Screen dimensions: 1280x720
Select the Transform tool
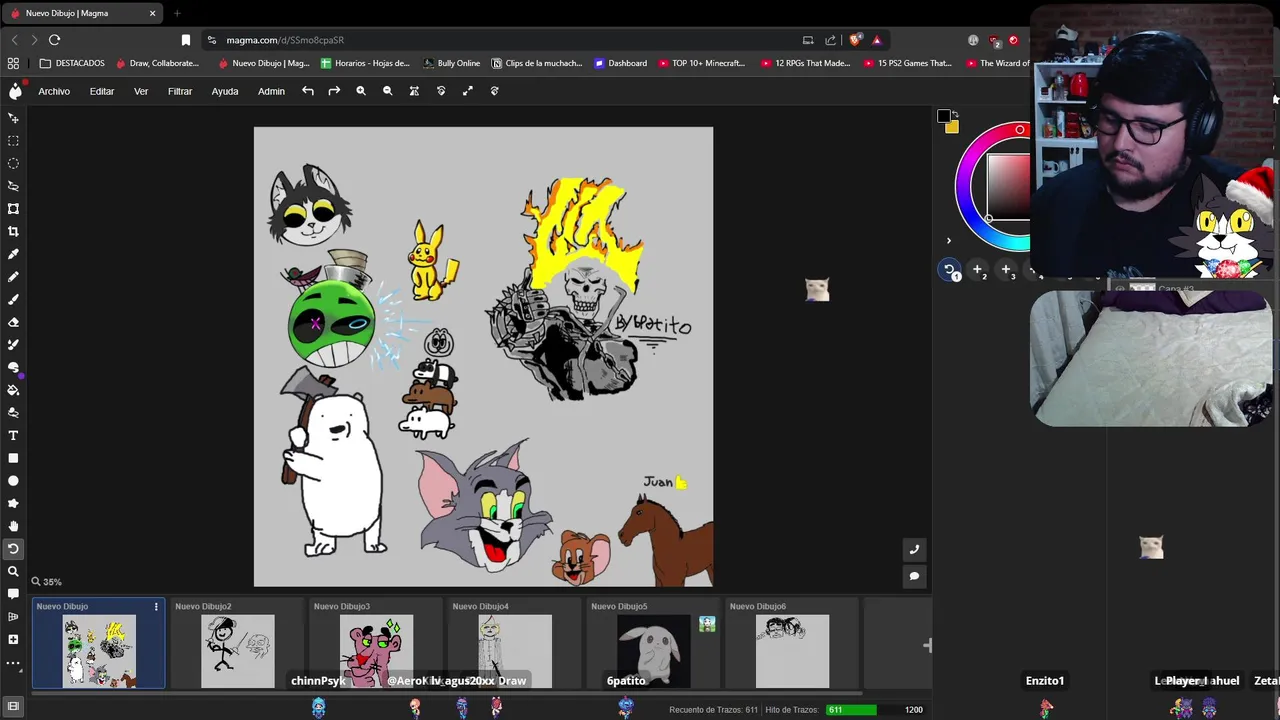click(13, 209)
